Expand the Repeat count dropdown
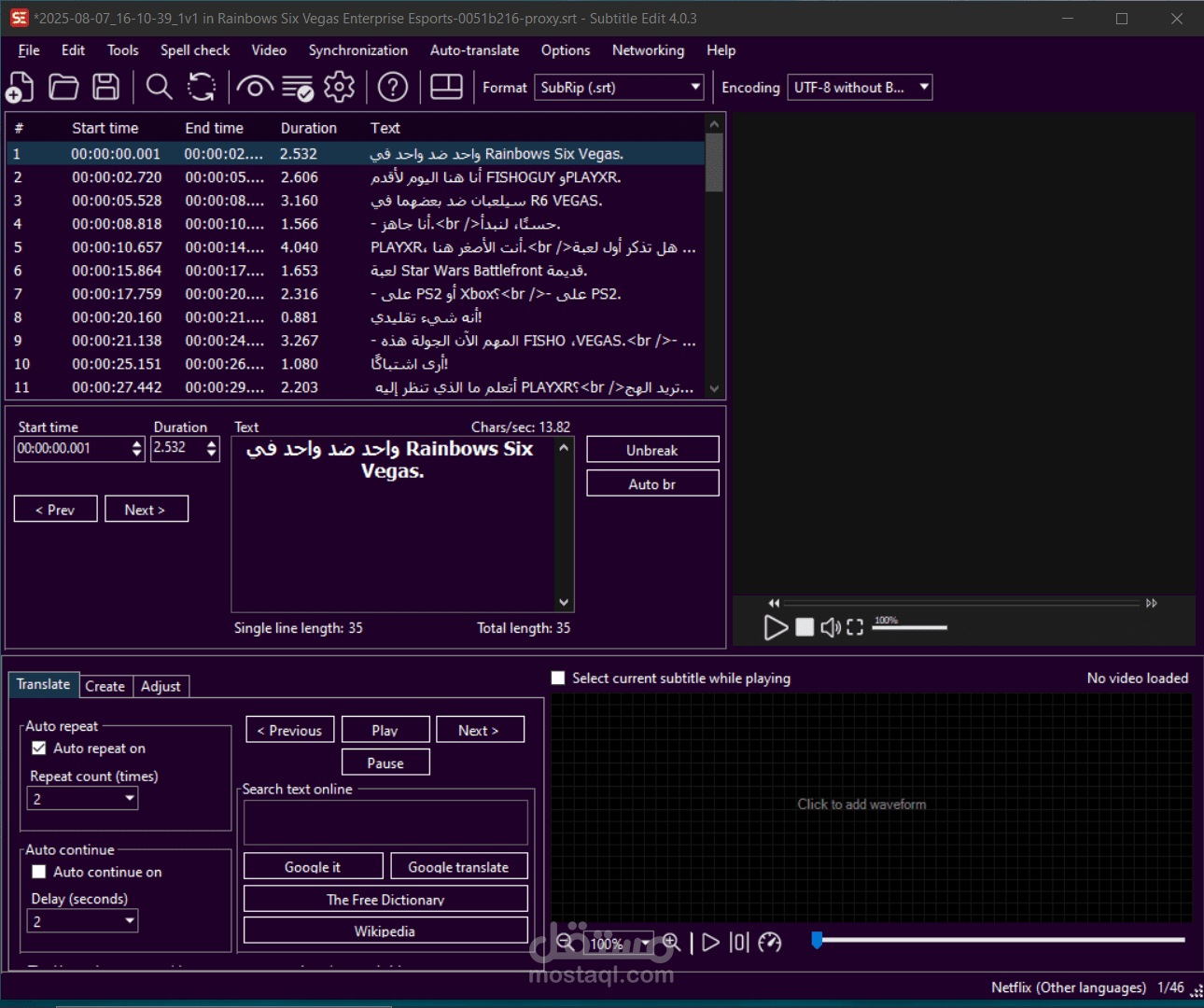 pyautogui.click(x=82, y=799)
